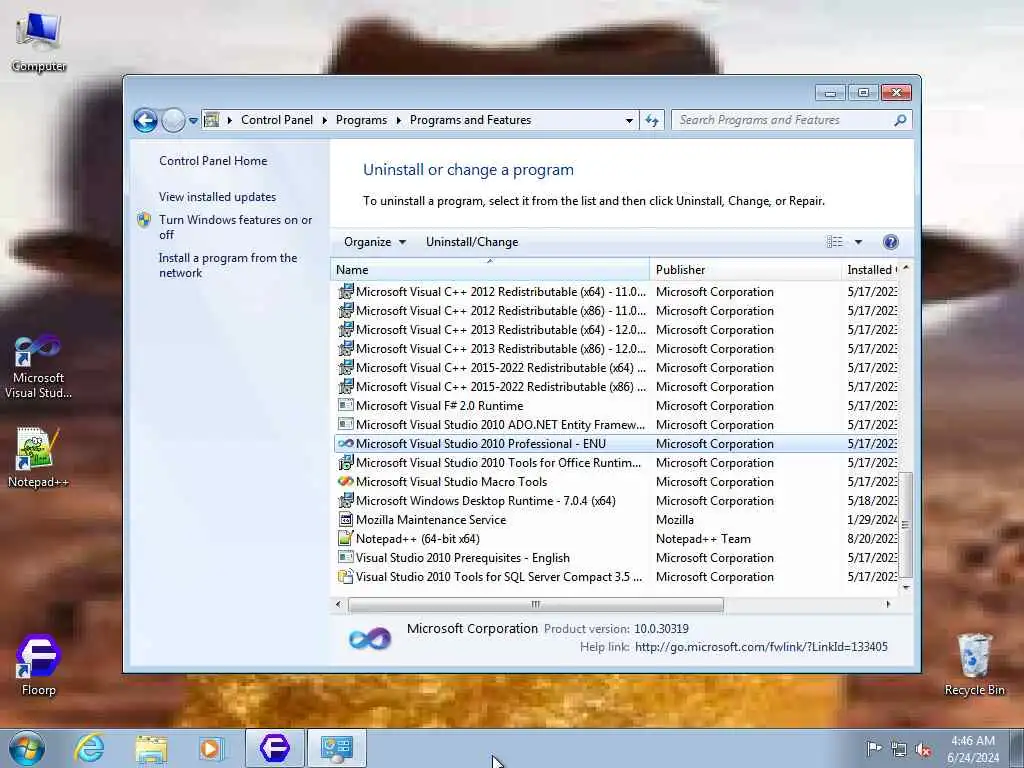The width and height of the screenshot is (1024, 768).
Task: Open Control Panel Home link
Action: (213, 161)
